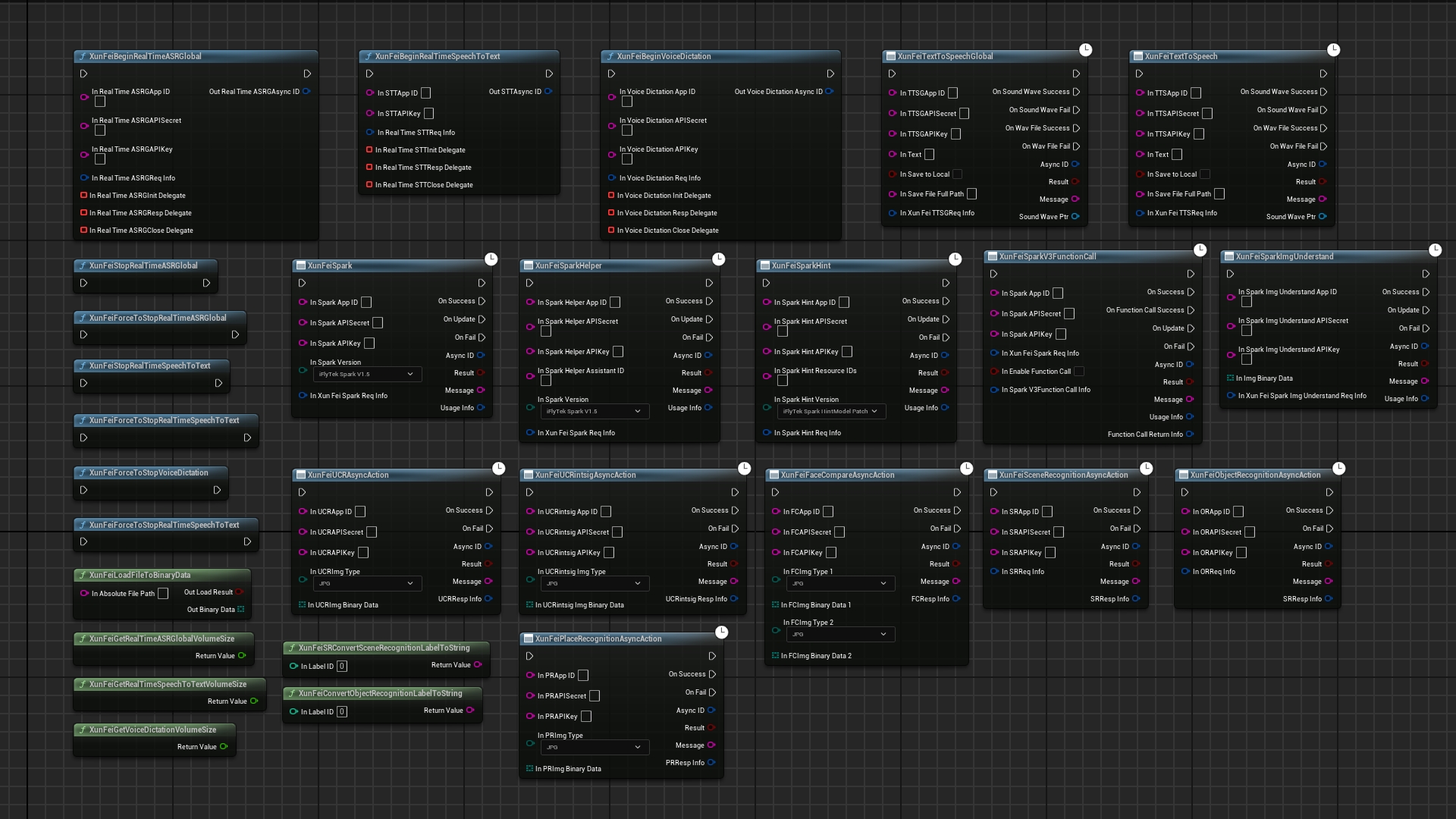Select the XunFeiFaceCompareAsyncAction node title
Image resolution: width=1456 pixels, height=819 pixels.
point(837,475)
